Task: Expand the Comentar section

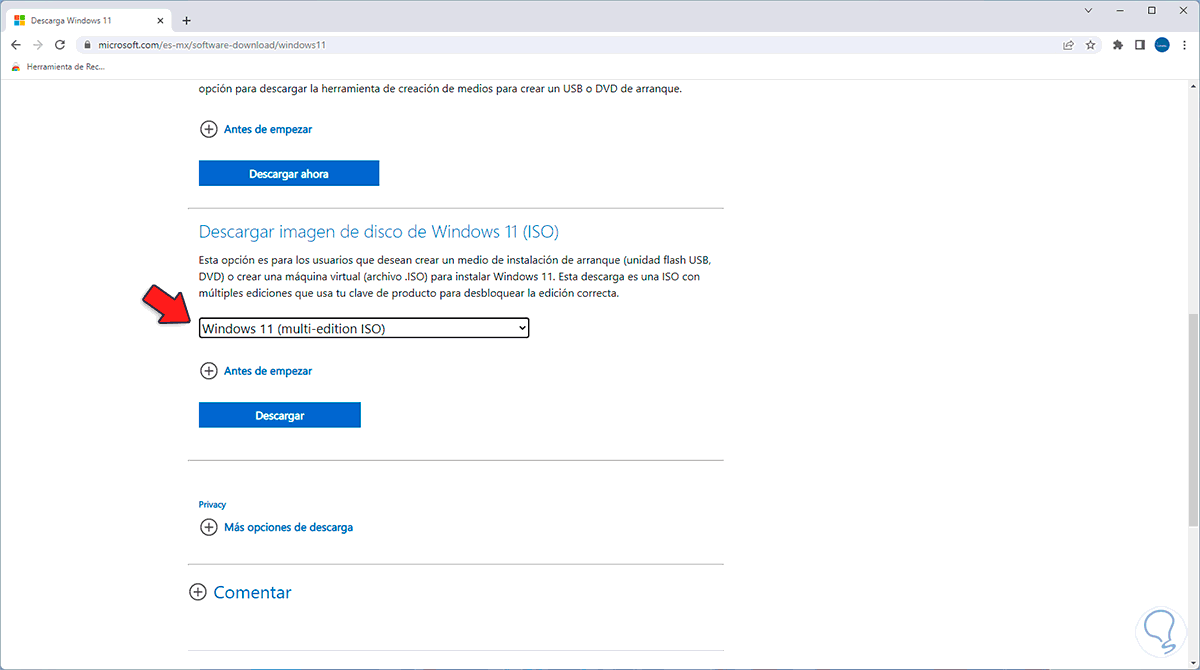Action: (x=241, y=592)
